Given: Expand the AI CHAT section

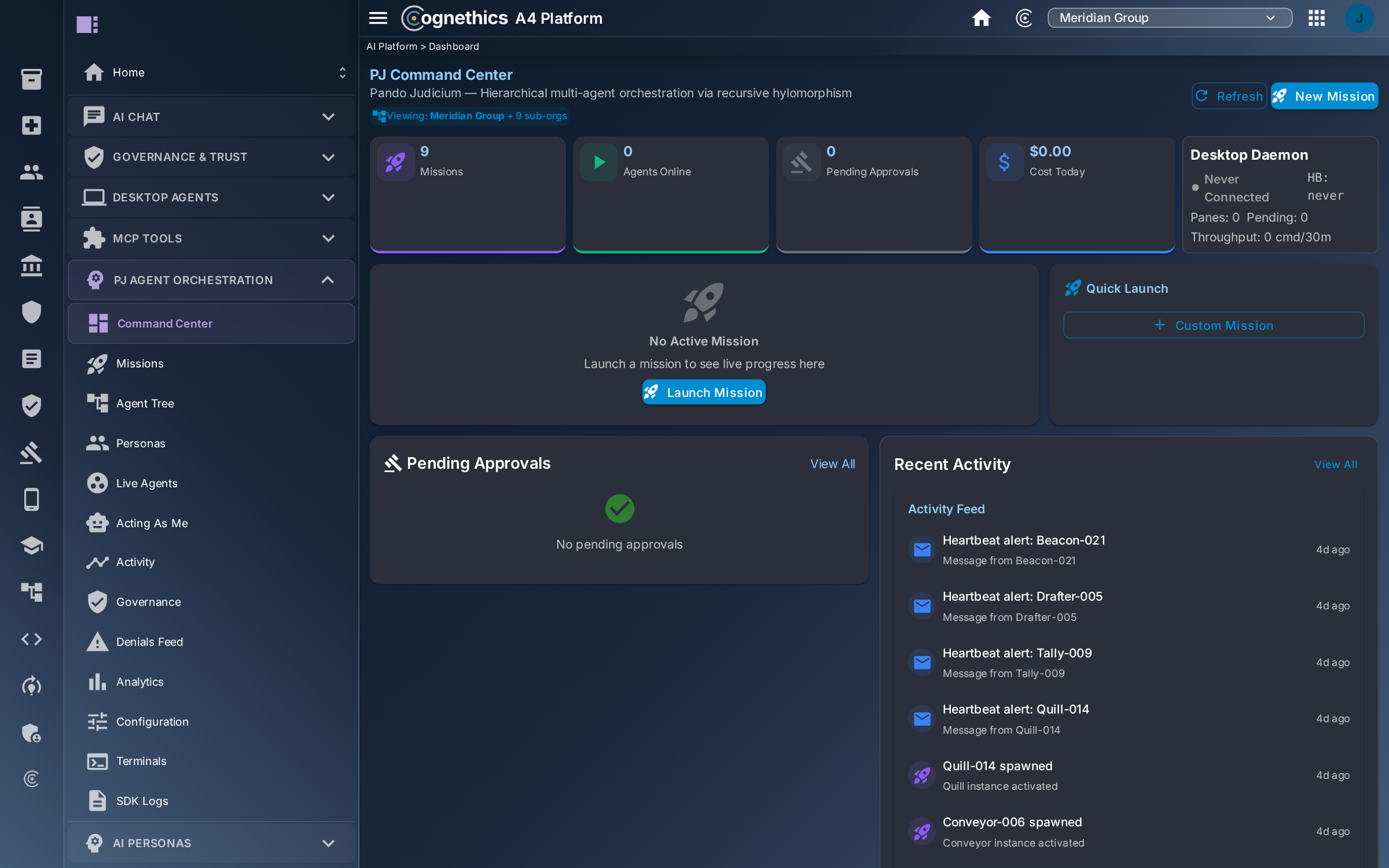Looking at the screenshot, I should [x=211, y=117].
